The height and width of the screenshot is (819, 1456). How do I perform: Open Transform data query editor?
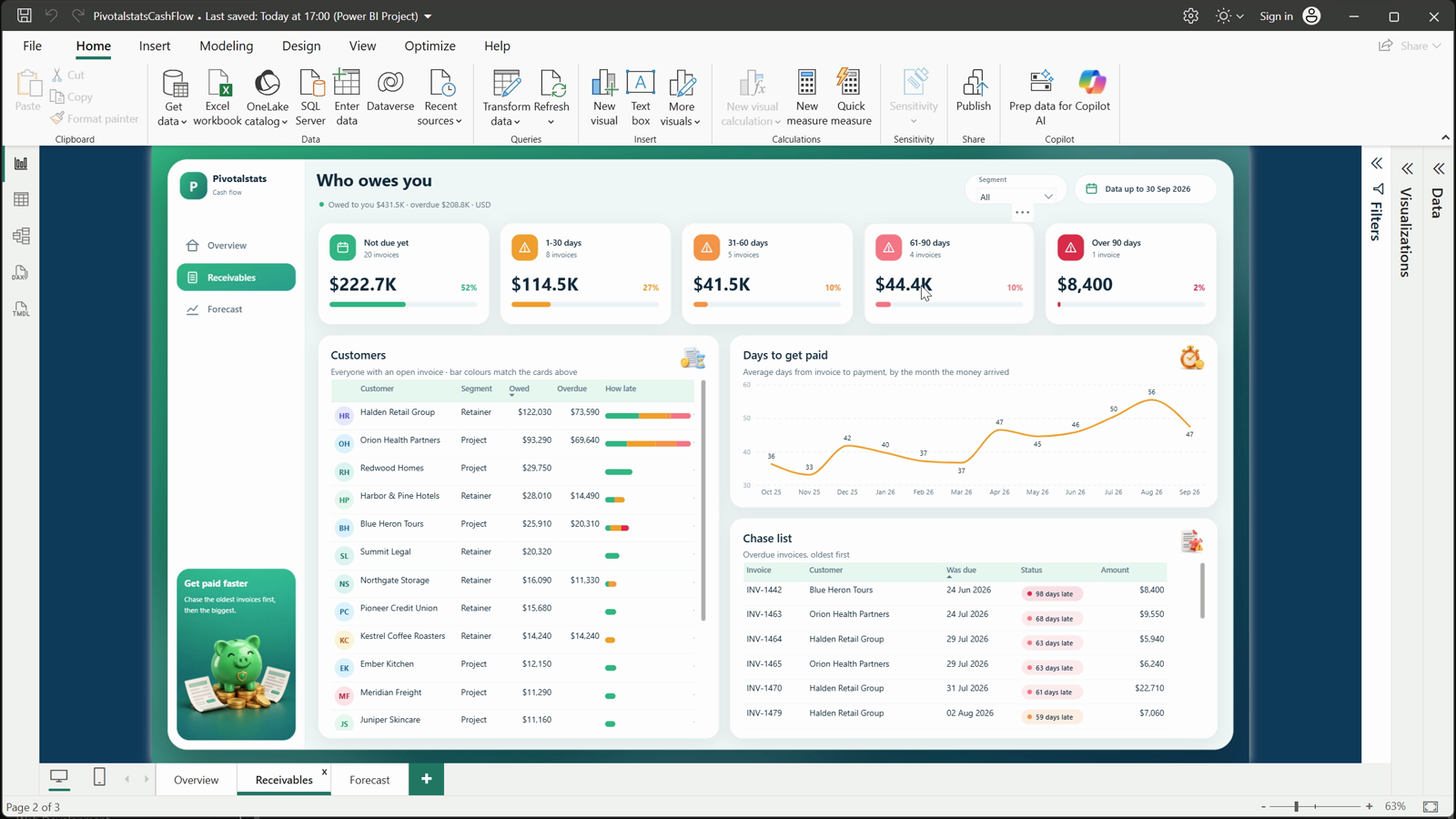pyautogui.click(x=506, y=97)
